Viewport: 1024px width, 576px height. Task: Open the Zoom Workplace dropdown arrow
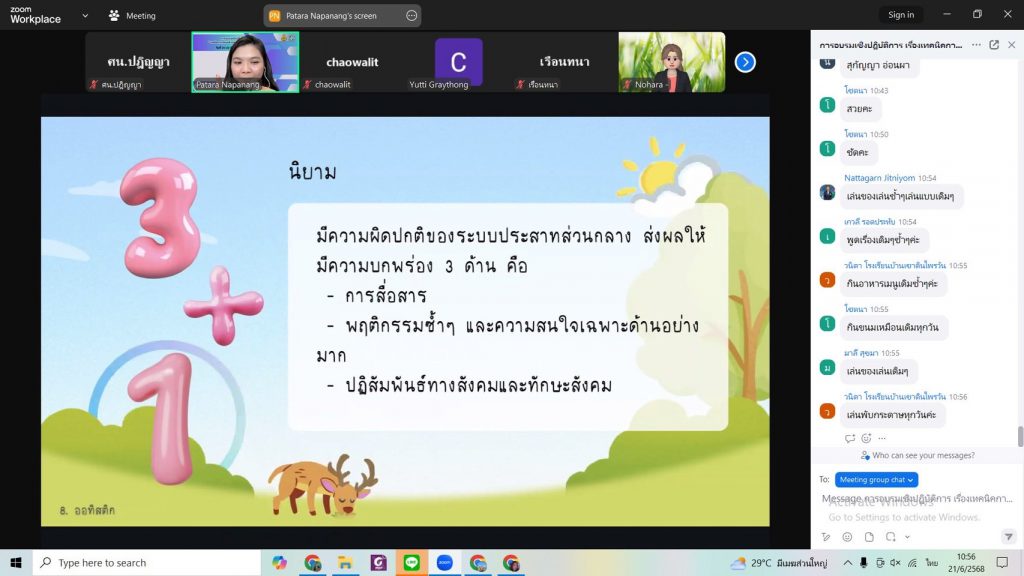[x=85, y=16]
